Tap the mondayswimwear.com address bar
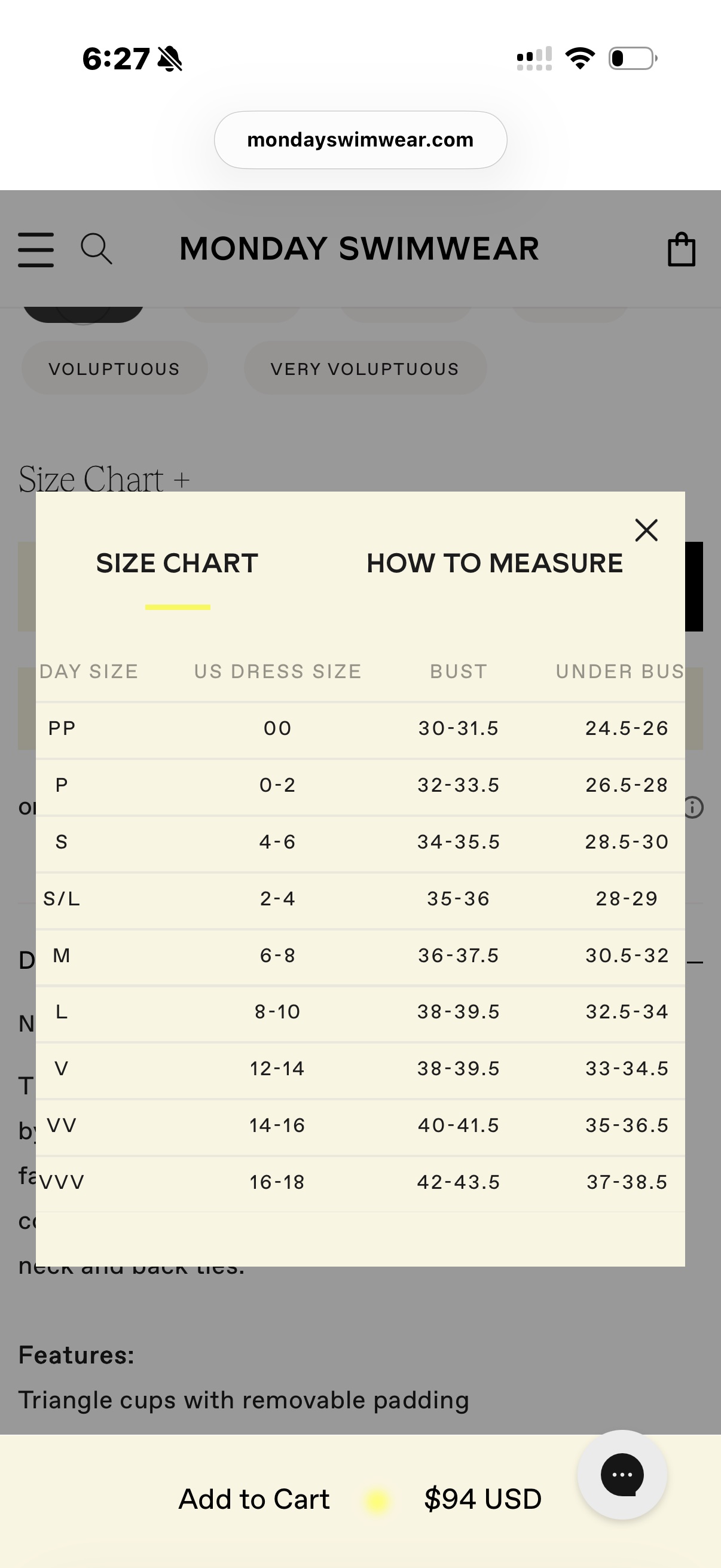 click(x=360, y=140)
